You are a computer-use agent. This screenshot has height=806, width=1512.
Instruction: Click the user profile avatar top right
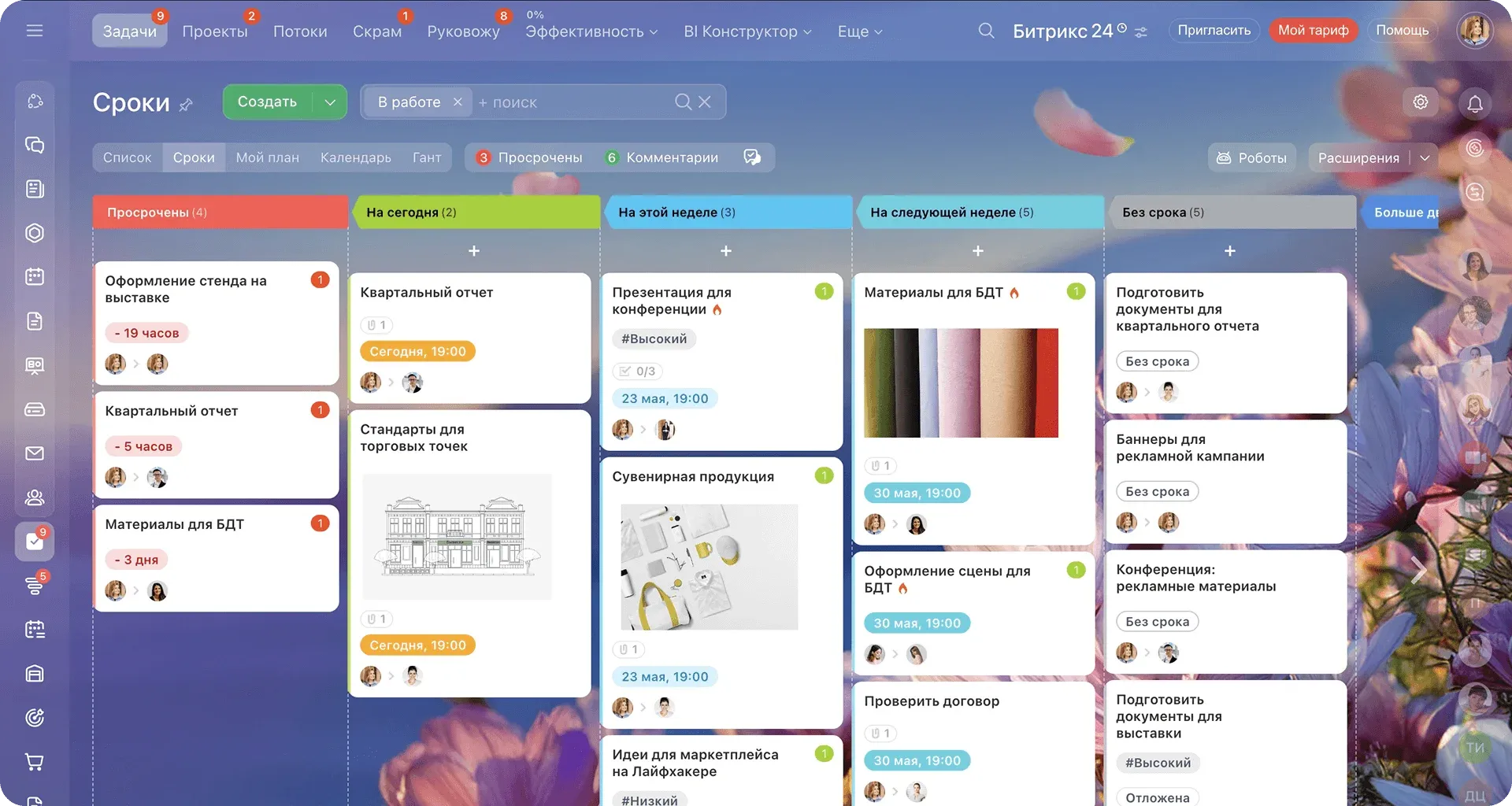click(1474, 31)
